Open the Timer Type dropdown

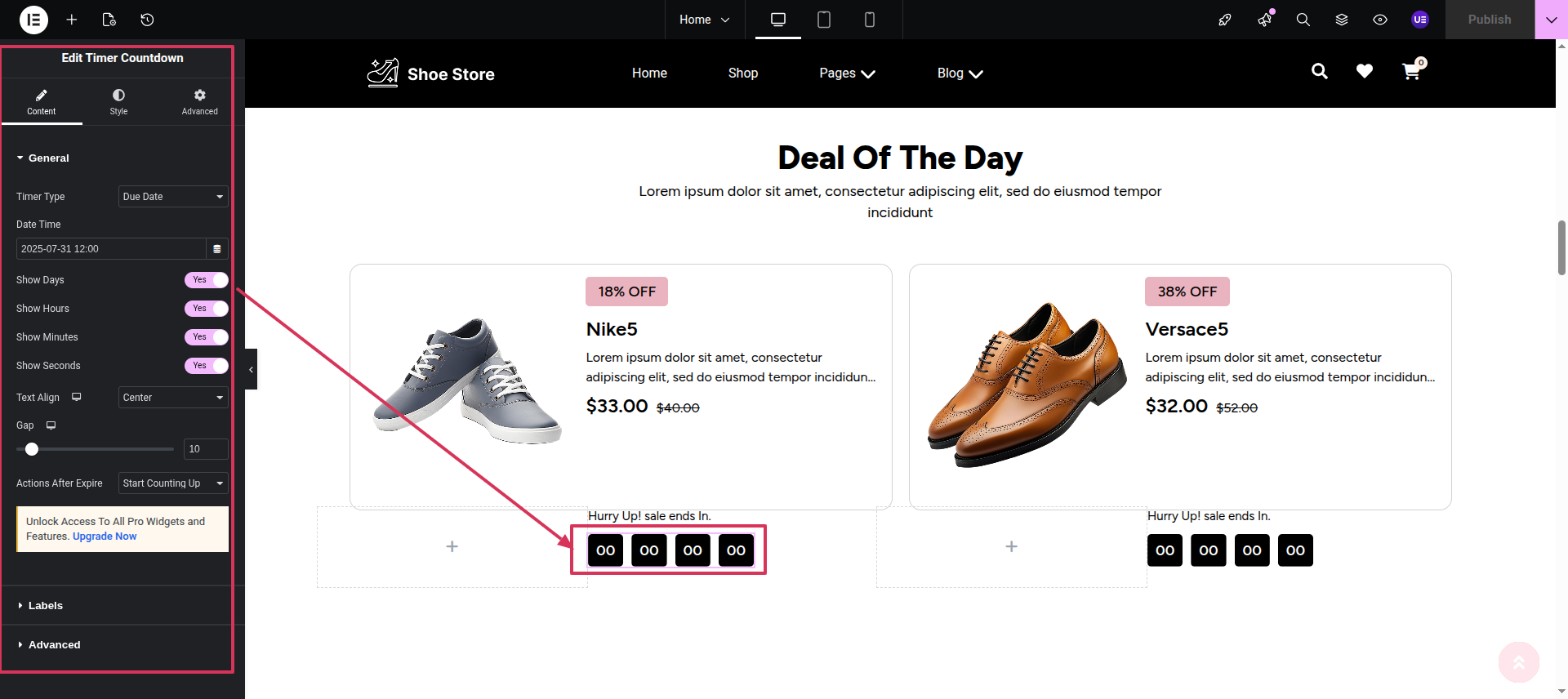(x=173, y=197)
